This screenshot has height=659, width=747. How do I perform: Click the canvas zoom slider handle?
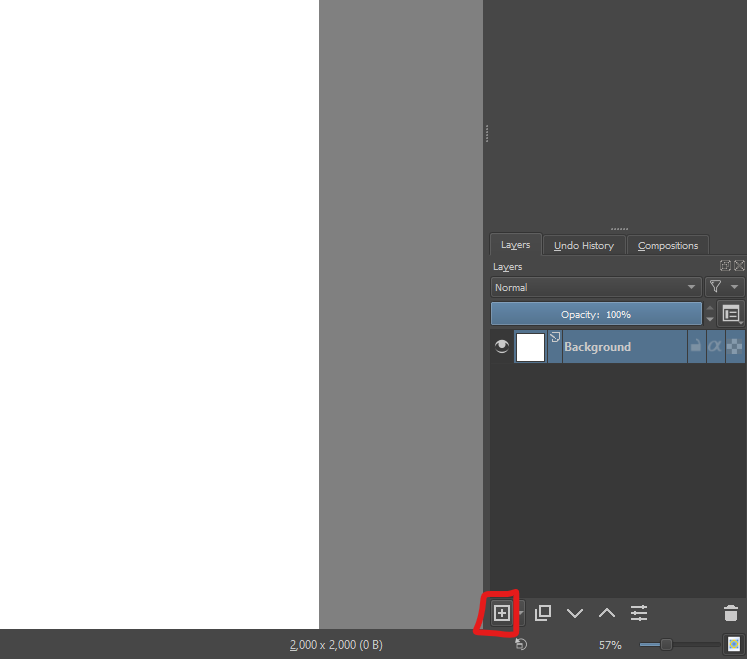coord(666,645)
